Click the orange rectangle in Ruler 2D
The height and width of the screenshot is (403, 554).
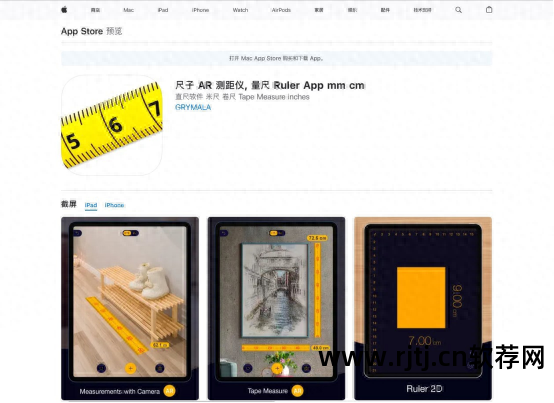[421, 298]
